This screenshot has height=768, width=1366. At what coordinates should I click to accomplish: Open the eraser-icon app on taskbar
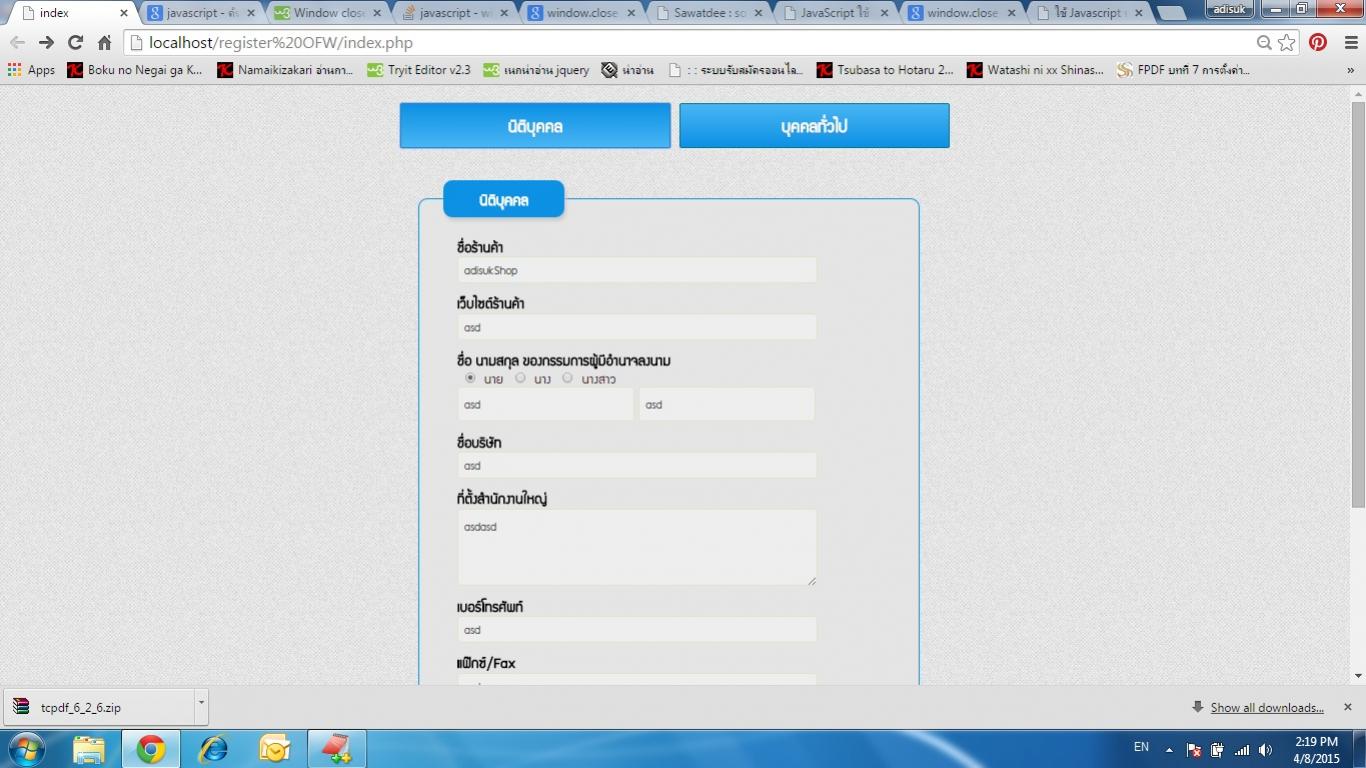tap(336, 749)
